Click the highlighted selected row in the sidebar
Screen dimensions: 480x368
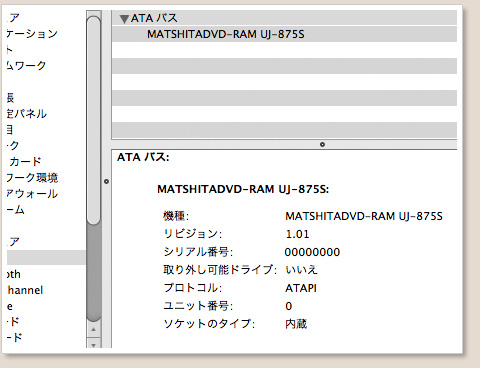click(46, 258)
